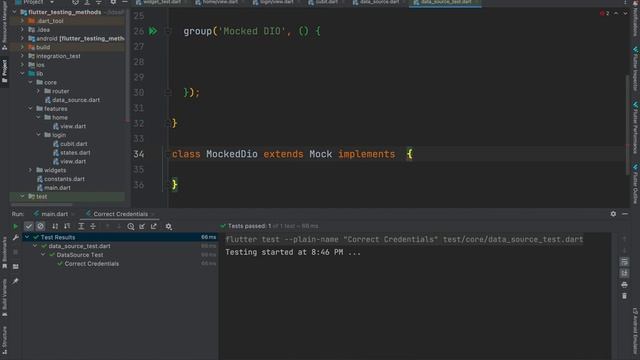Screen dimensions: 640x360
Task: Open Flutter Inspector side panel
Action: 636,68
